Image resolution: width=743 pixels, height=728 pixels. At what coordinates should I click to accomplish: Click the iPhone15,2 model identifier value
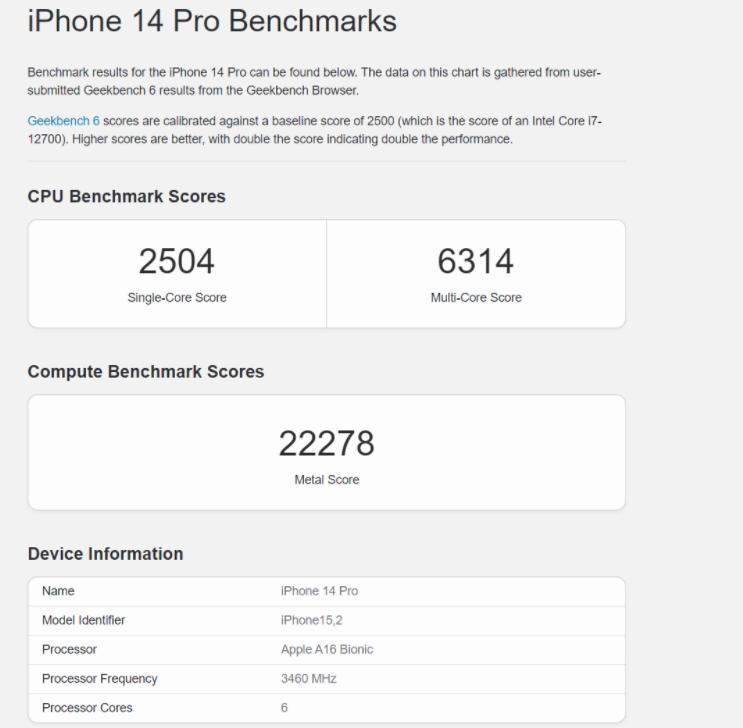point(312,620)
